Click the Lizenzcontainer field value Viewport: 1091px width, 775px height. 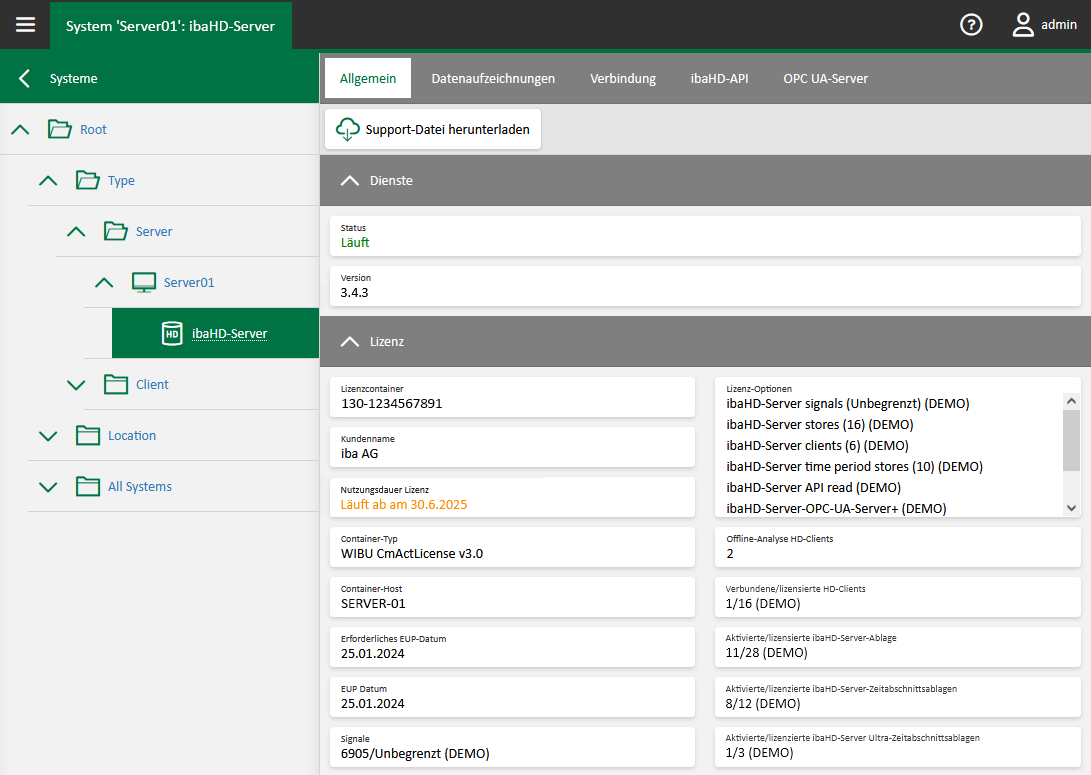(391, 404)
